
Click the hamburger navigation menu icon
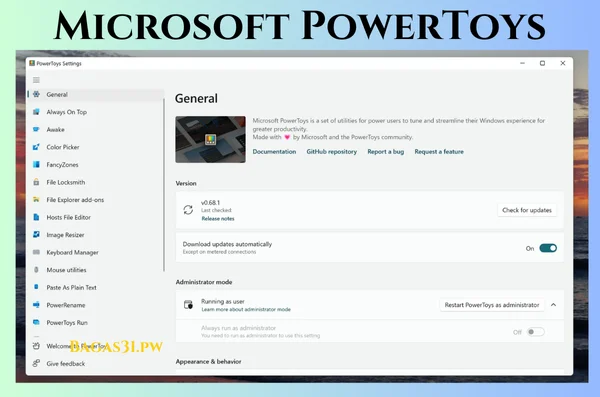(x=36, y=80)
